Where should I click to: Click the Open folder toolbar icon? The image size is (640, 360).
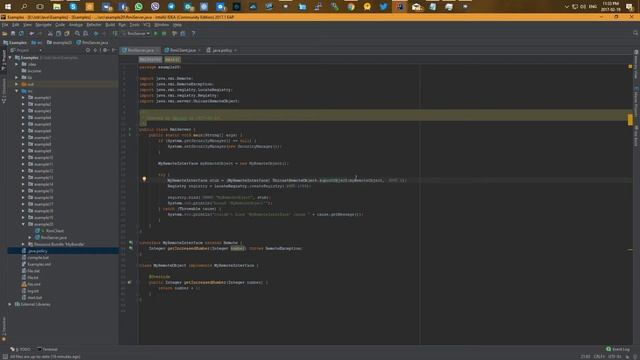pyautogui.click(x=5, y=33)
